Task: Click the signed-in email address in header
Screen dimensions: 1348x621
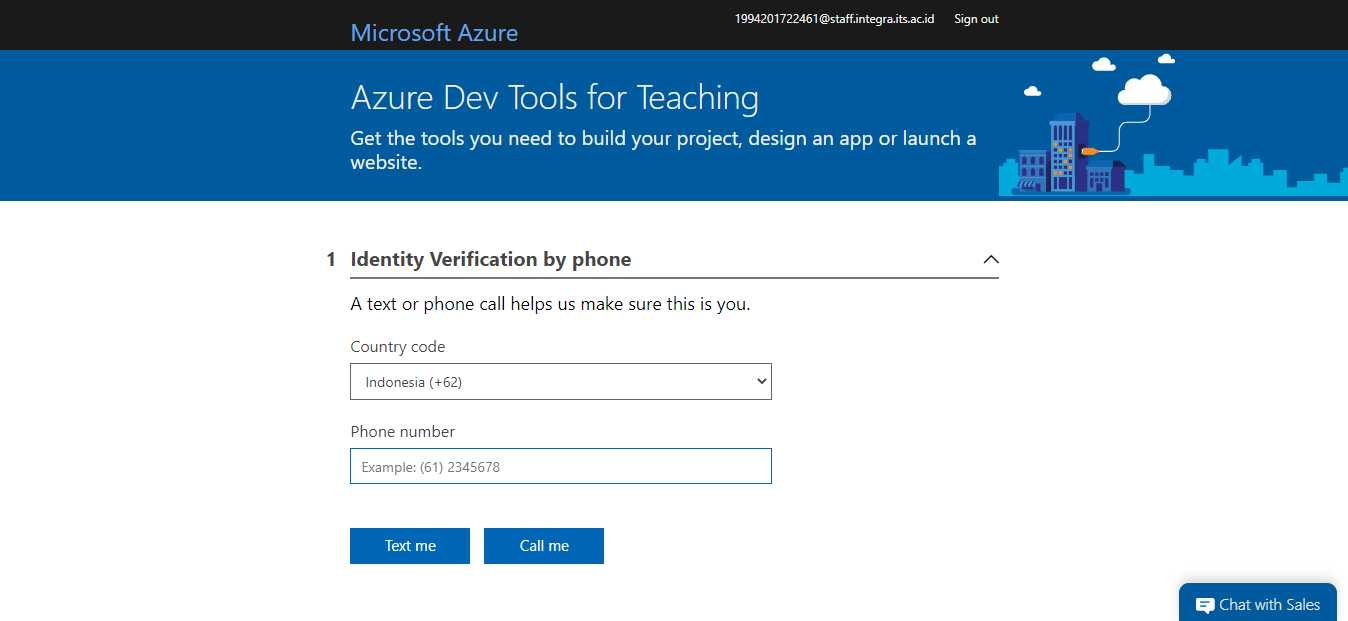Action: [x=834, y=19]
